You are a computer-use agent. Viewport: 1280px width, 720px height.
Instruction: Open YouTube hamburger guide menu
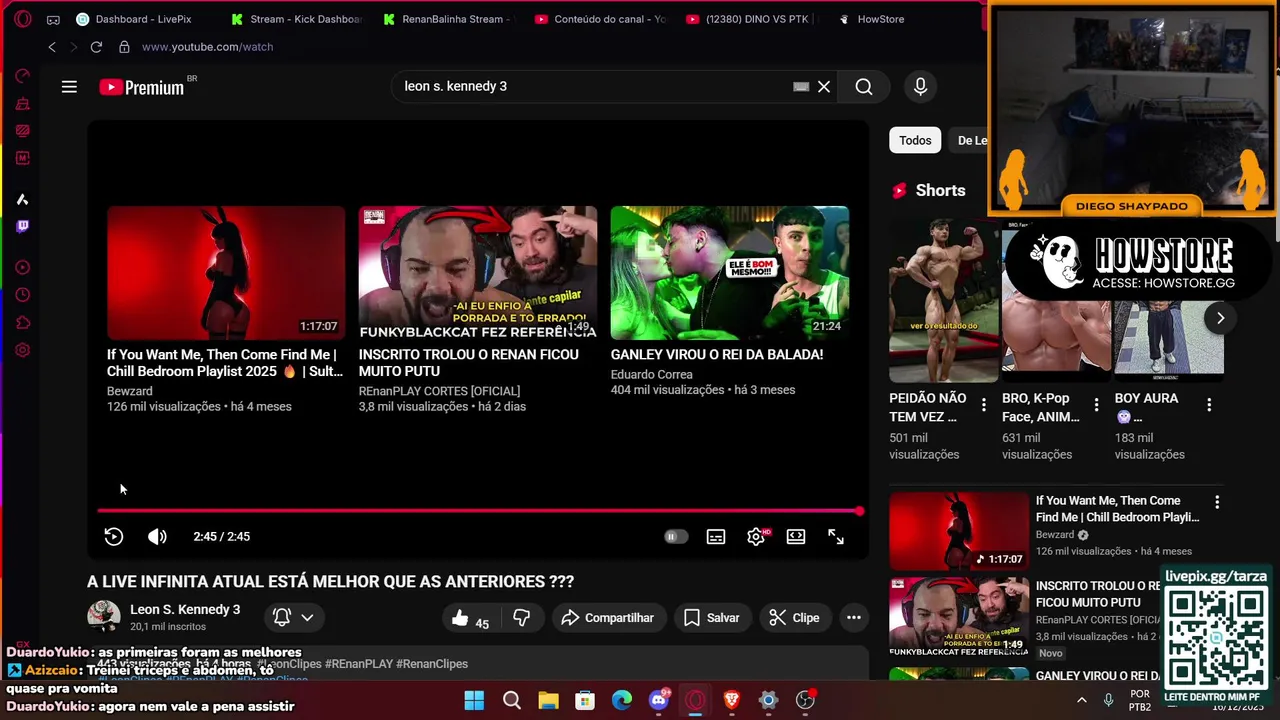click(x=69, y=87)
